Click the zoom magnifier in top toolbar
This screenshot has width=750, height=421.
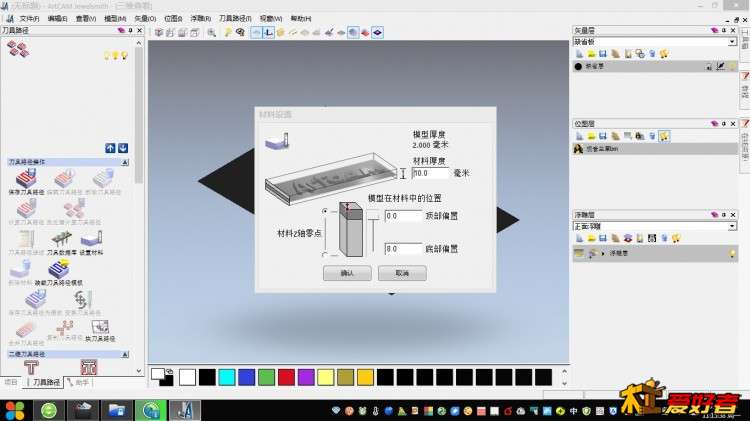(x=211, y=33)
